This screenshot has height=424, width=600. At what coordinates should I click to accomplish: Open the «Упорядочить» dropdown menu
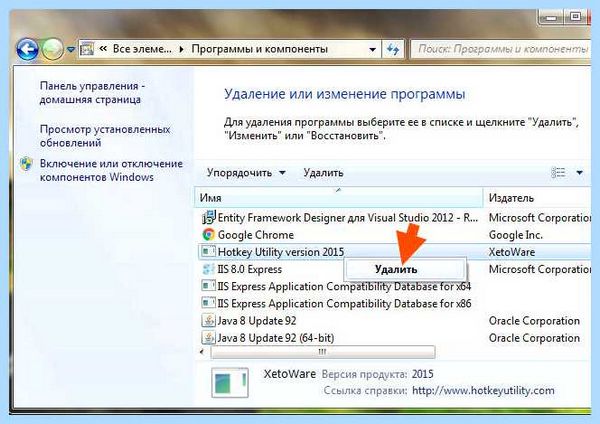(246, 173)
